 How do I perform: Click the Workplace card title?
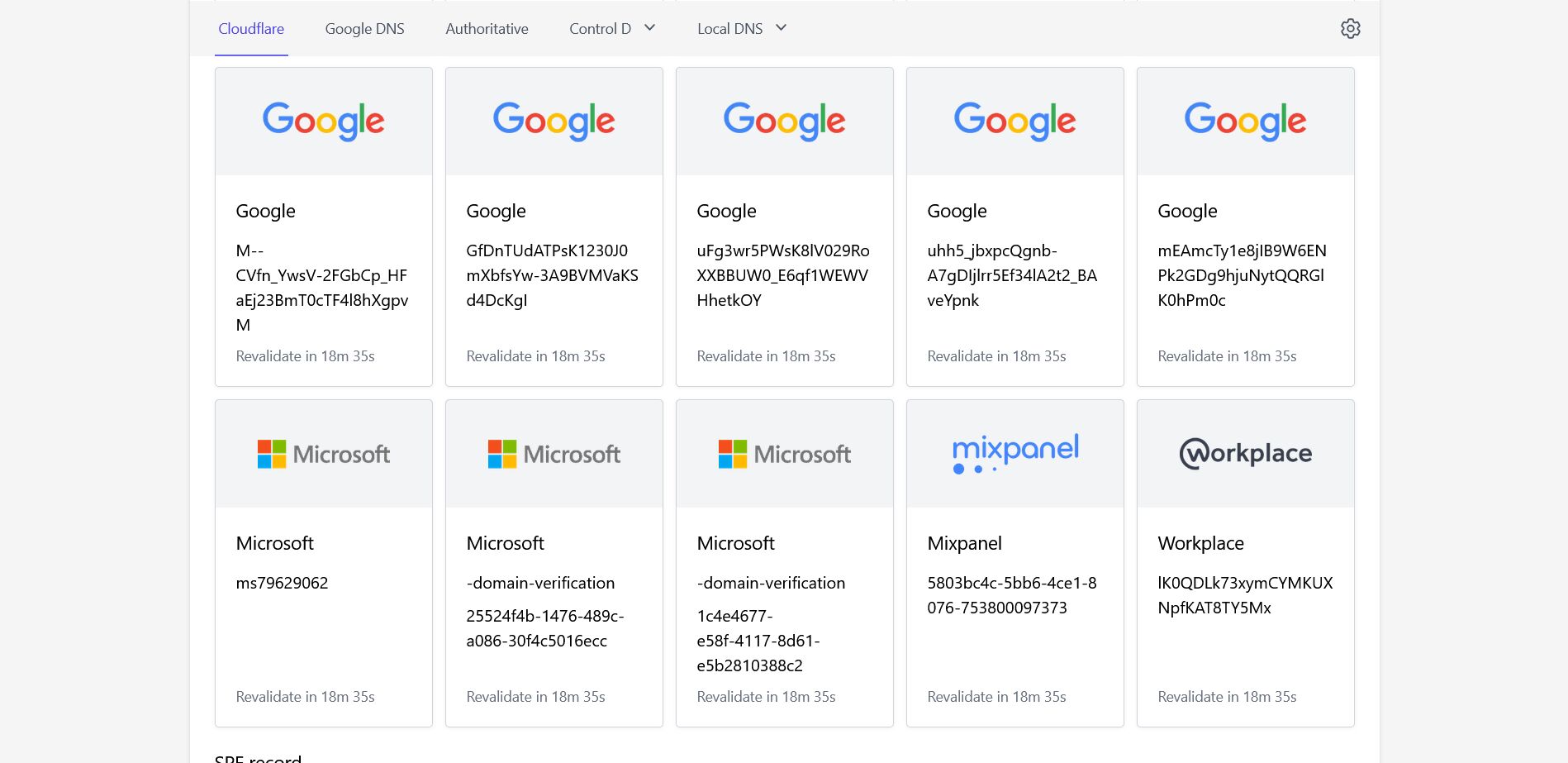tap(1200, 543)
